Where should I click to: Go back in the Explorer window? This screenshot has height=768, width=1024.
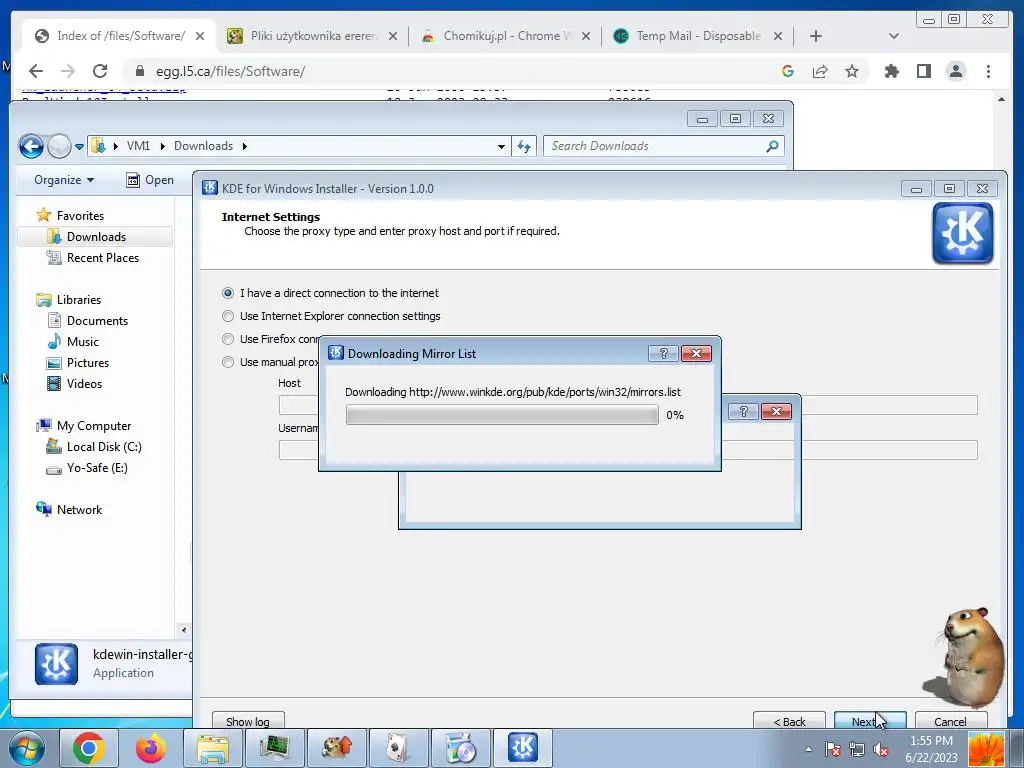[31, 146]
